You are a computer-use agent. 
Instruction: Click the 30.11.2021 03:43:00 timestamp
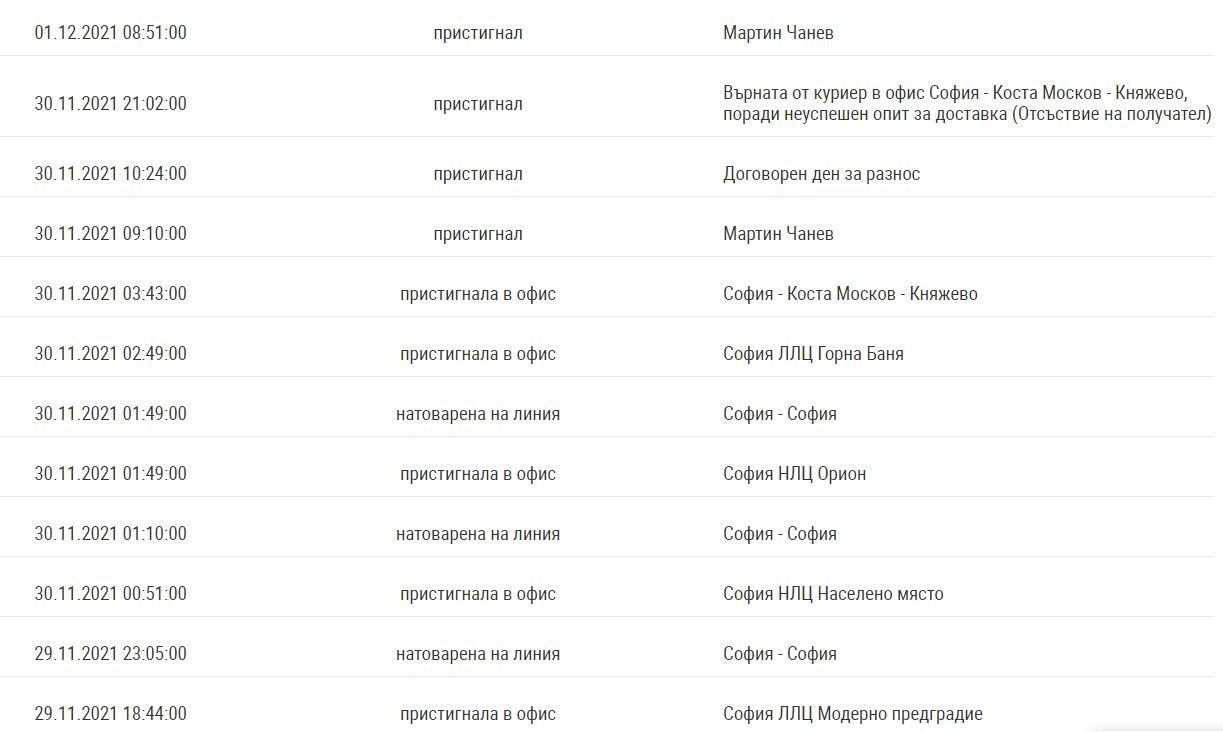110,294
